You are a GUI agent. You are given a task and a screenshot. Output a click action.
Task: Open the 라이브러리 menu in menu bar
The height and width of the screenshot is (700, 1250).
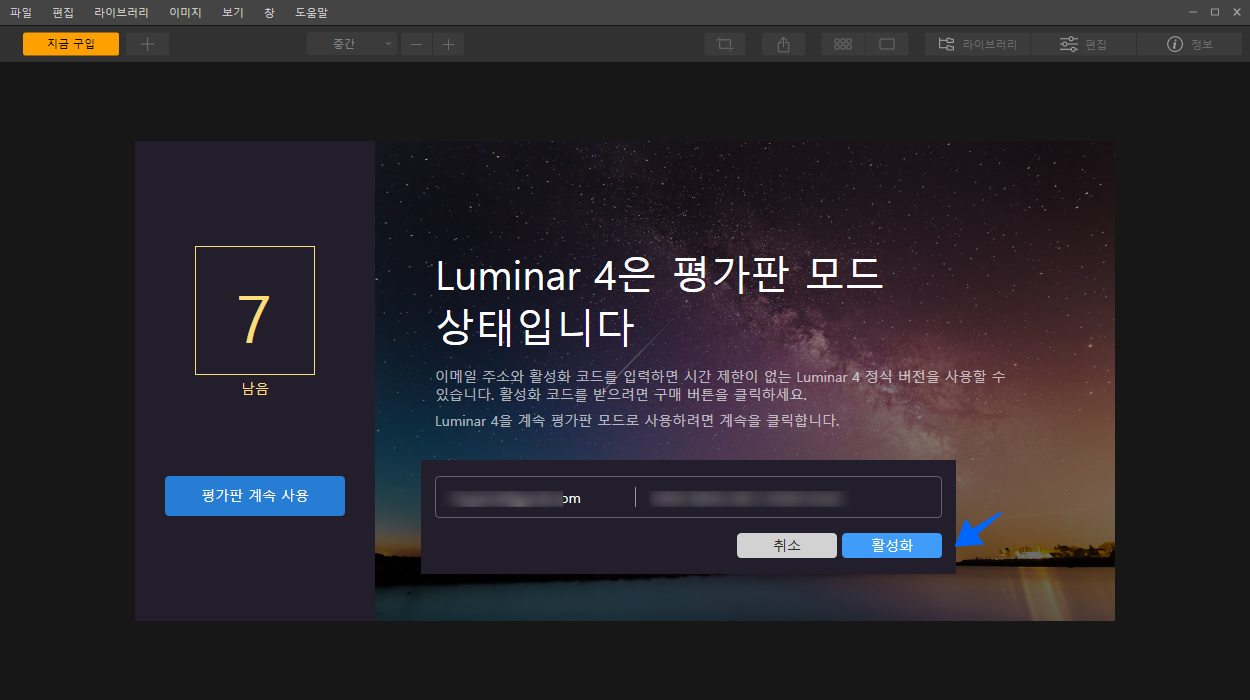[x=122, y=13]
